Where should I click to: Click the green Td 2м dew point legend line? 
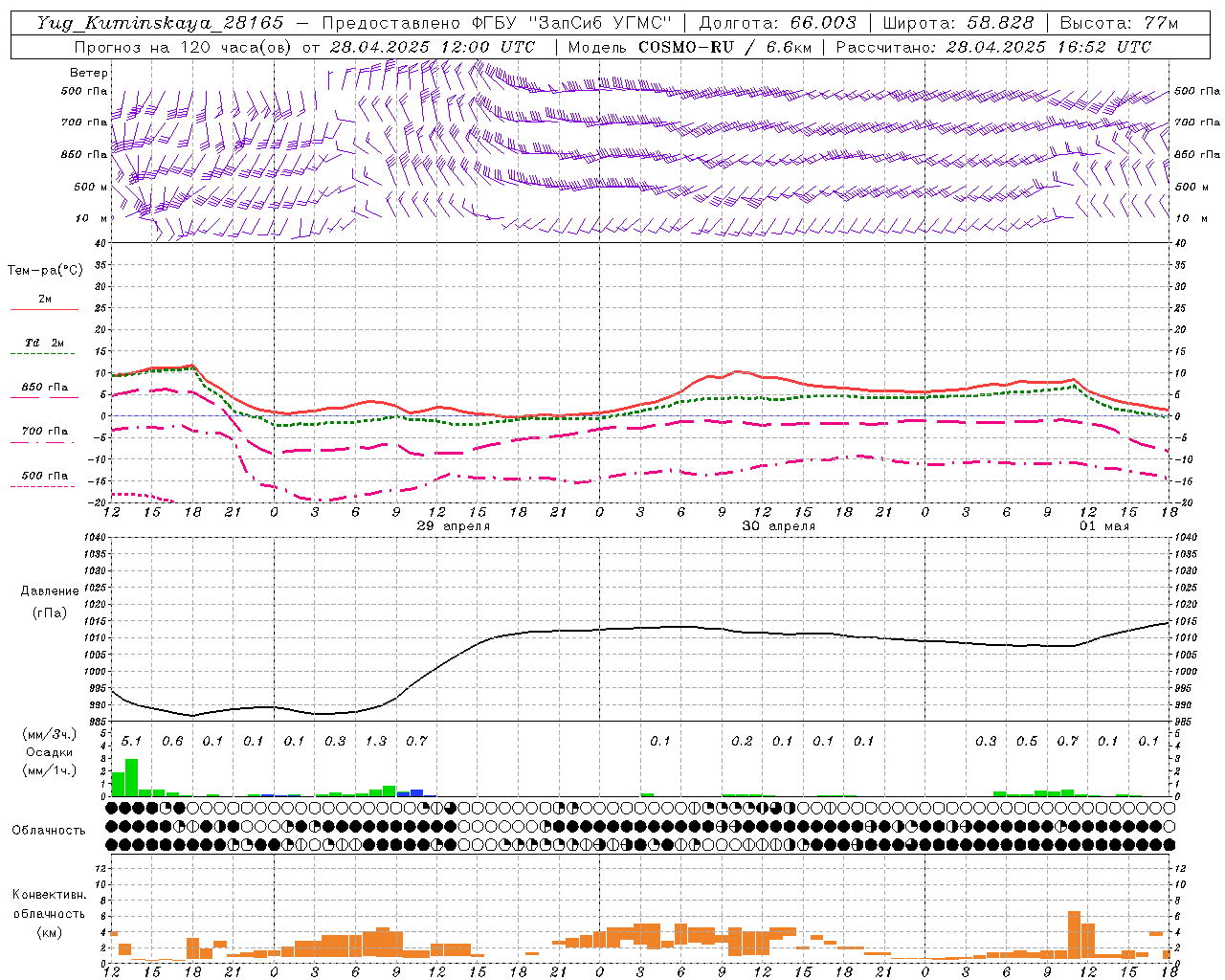(44, 353)
